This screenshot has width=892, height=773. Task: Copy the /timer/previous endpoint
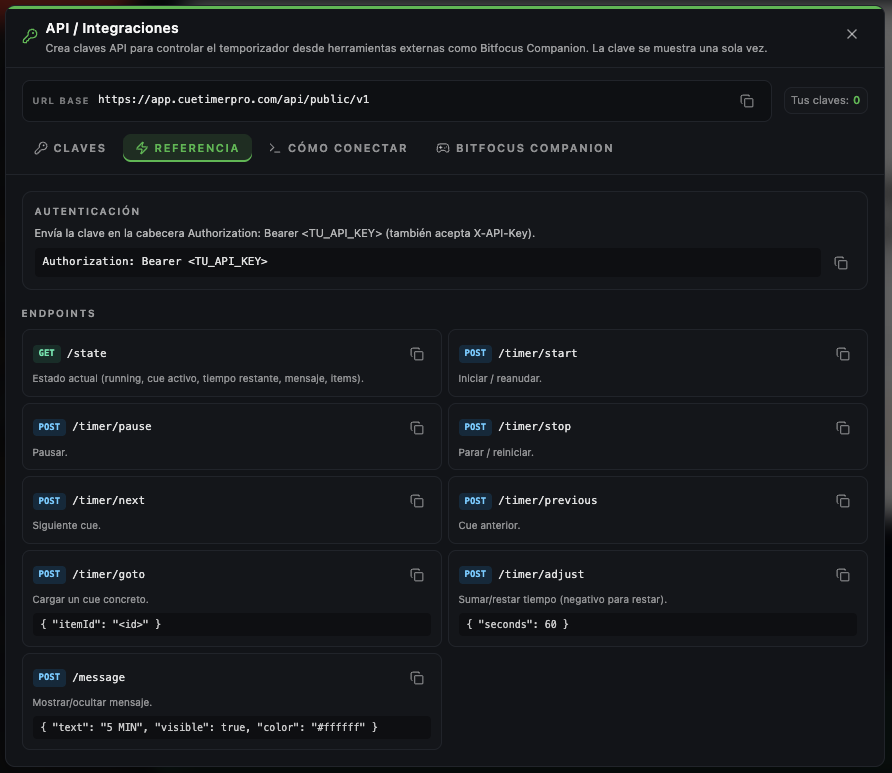843,501
